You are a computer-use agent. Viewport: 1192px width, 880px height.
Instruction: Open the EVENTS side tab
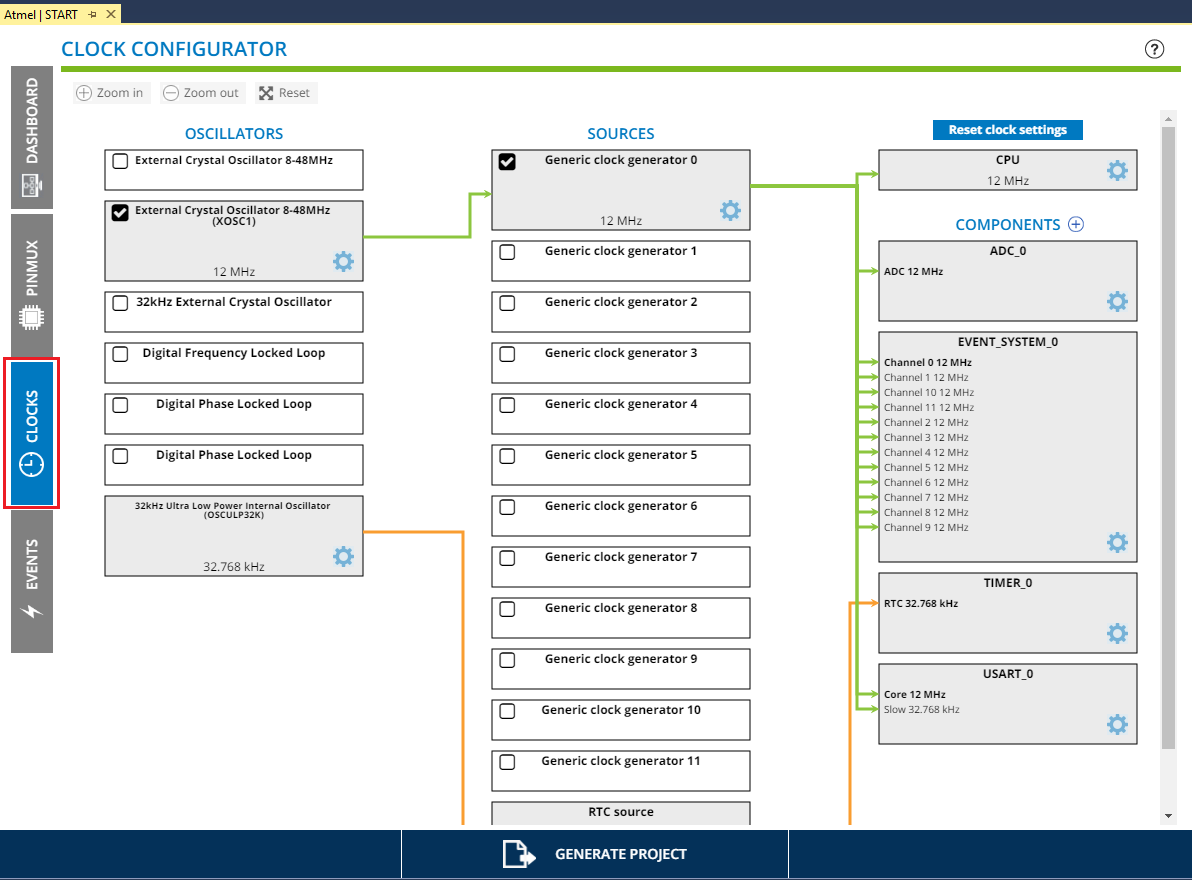tap(32, 580)
